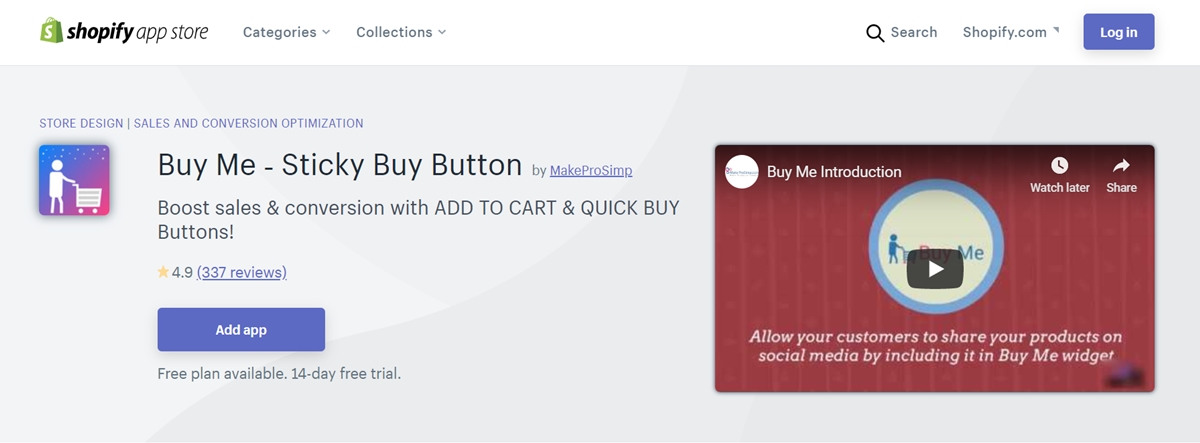This screenshot has width=1200, height=443.
Task: Click the Watch later clock icon
Action: (x=1059, y=165)
